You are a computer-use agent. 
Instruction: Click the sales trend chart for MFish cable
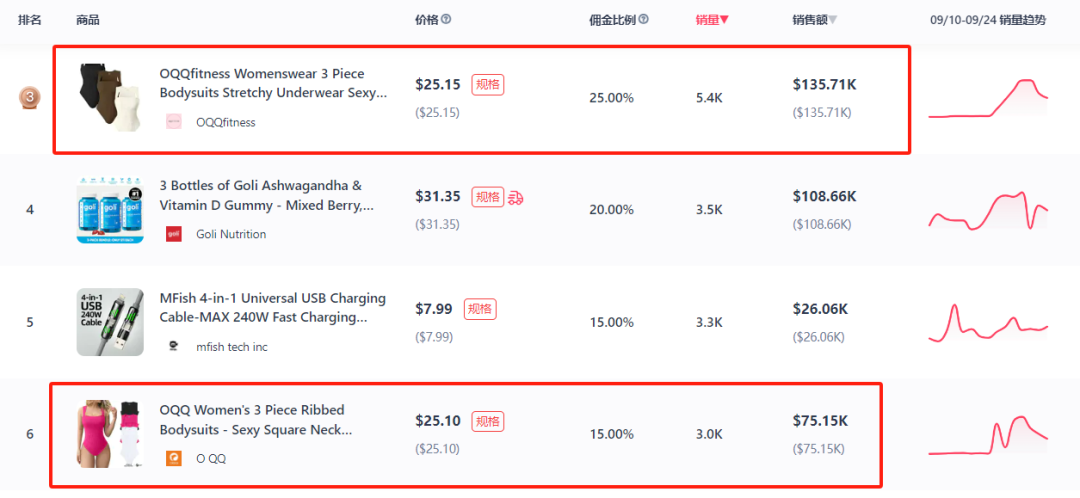pyautogui.click(x=988, y=322)
